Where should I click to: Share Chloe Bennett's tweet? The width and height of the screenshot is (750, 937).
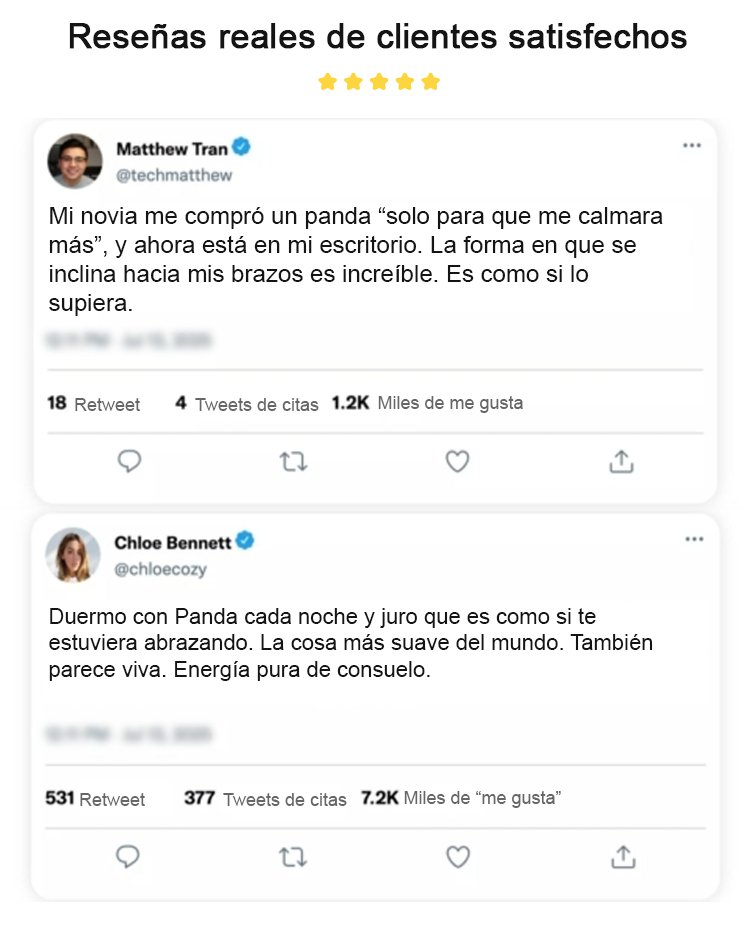tap(623, 857)
